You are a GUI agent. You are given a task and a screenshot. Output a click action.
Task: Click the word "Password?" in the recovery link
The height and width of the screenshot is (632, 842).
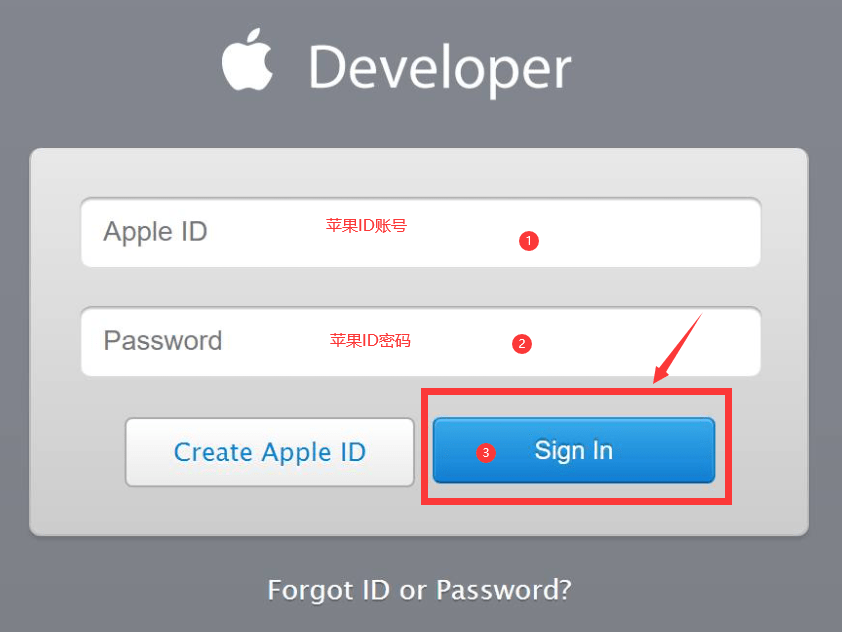point(504,590)
